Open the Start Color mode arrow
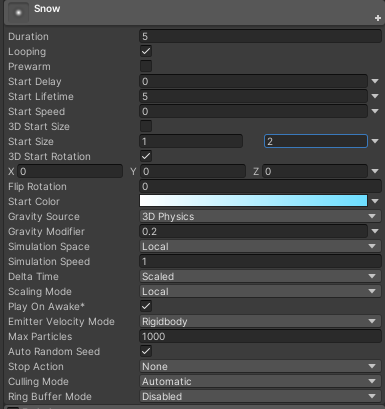 pyautogui.click(x=375, y=201)
